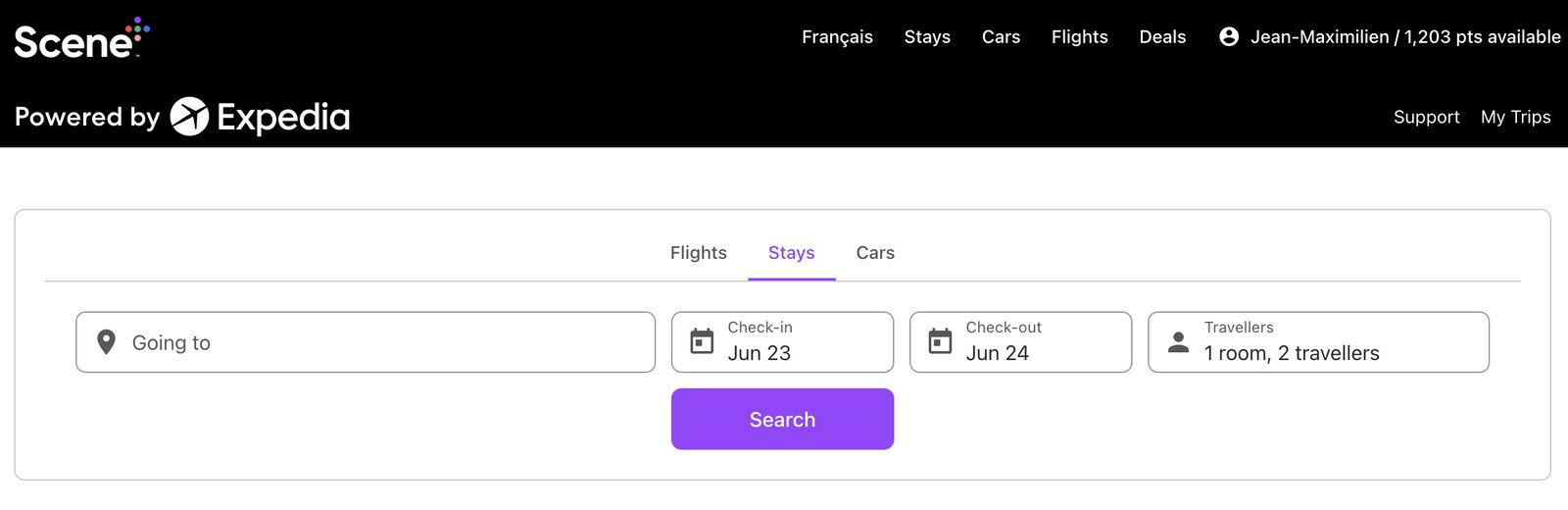Open the Support link
The height and width of the screenshot is (510, 1568).
pyautogui.click(x=1426, y=118)
